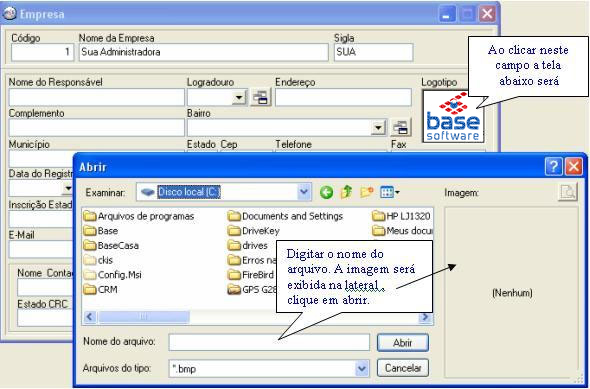The height and width of the screenshot is (389, 590).
Task: Click the Cancelar button
Action: click(x=403, y=368)
